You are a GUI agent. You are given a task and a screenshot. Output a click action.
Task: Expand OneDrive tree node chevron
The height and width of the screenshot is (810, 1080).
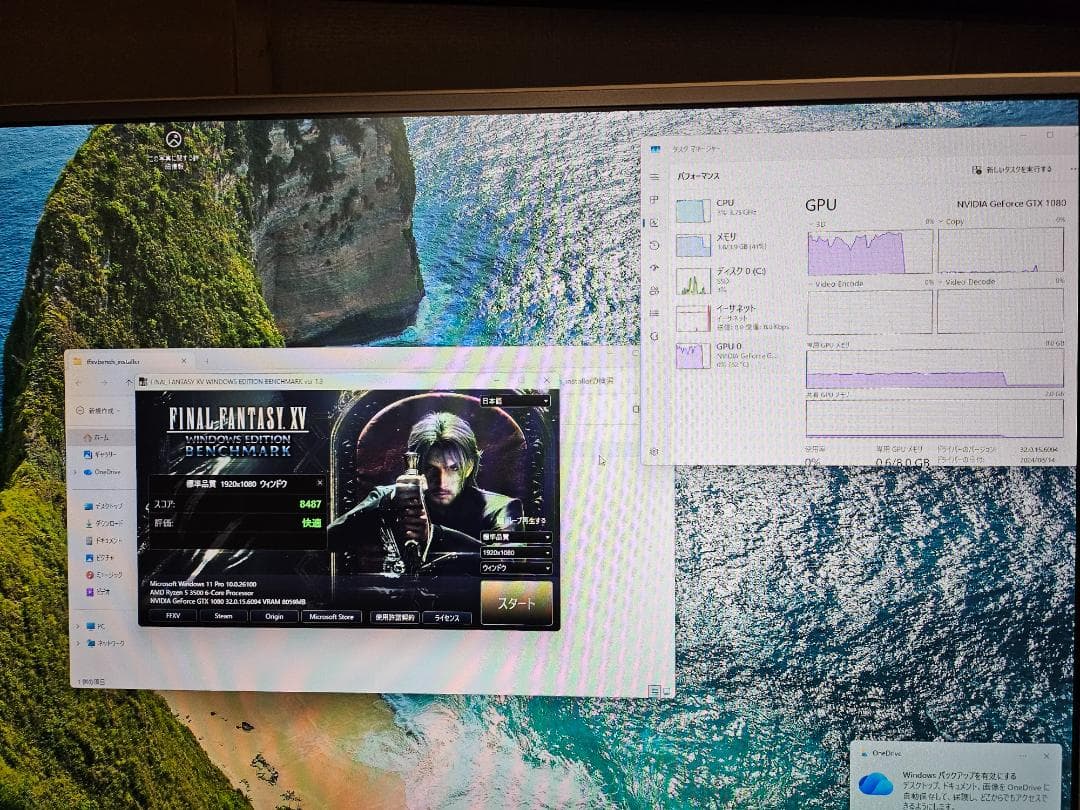tap(76, 472)
